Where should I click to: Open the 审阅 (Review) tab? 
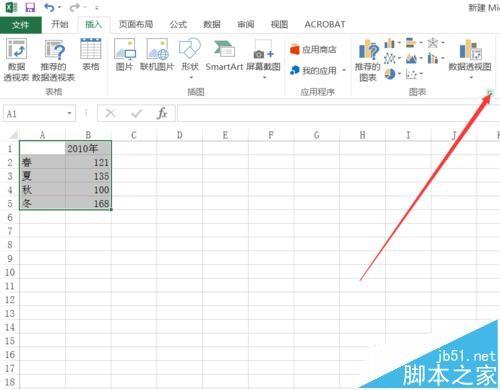(x=246, y=24)
